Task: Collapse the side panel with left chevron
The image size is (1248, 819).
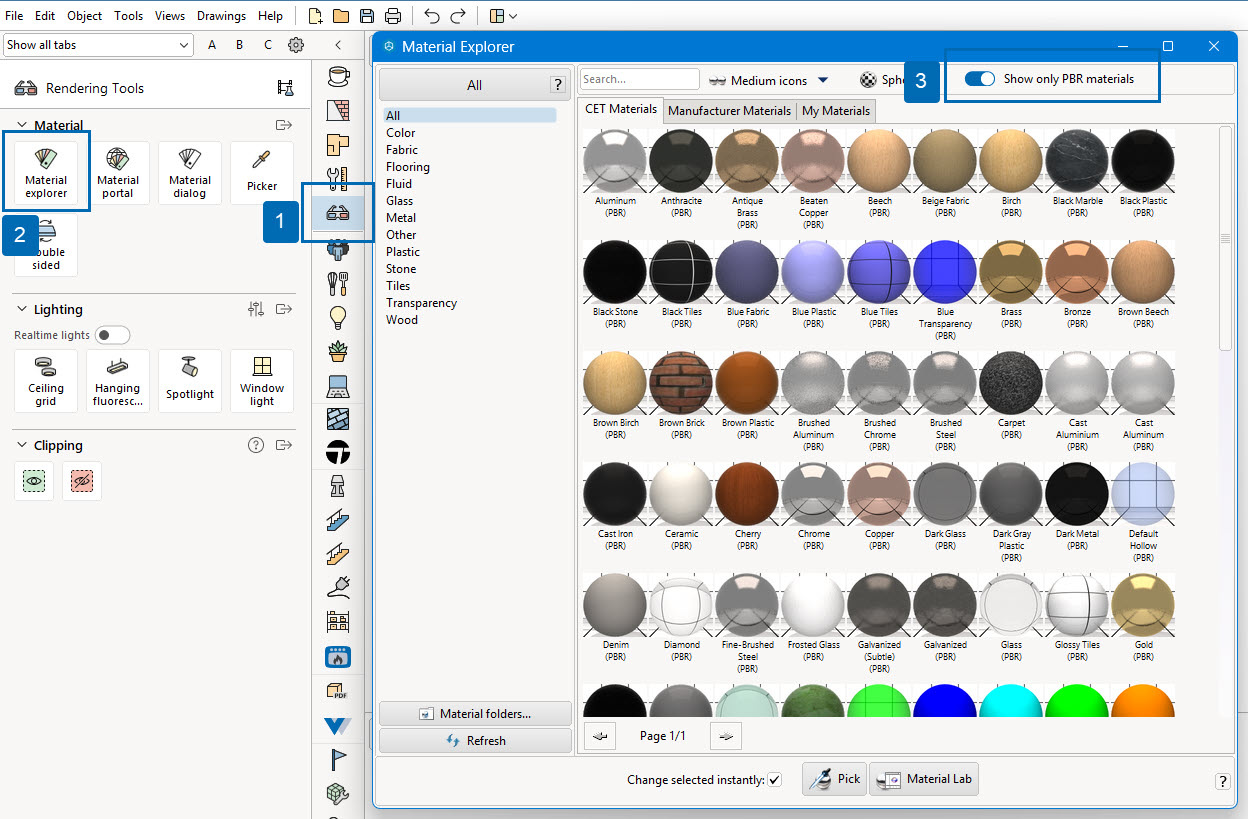Action: tap(338, 45)
